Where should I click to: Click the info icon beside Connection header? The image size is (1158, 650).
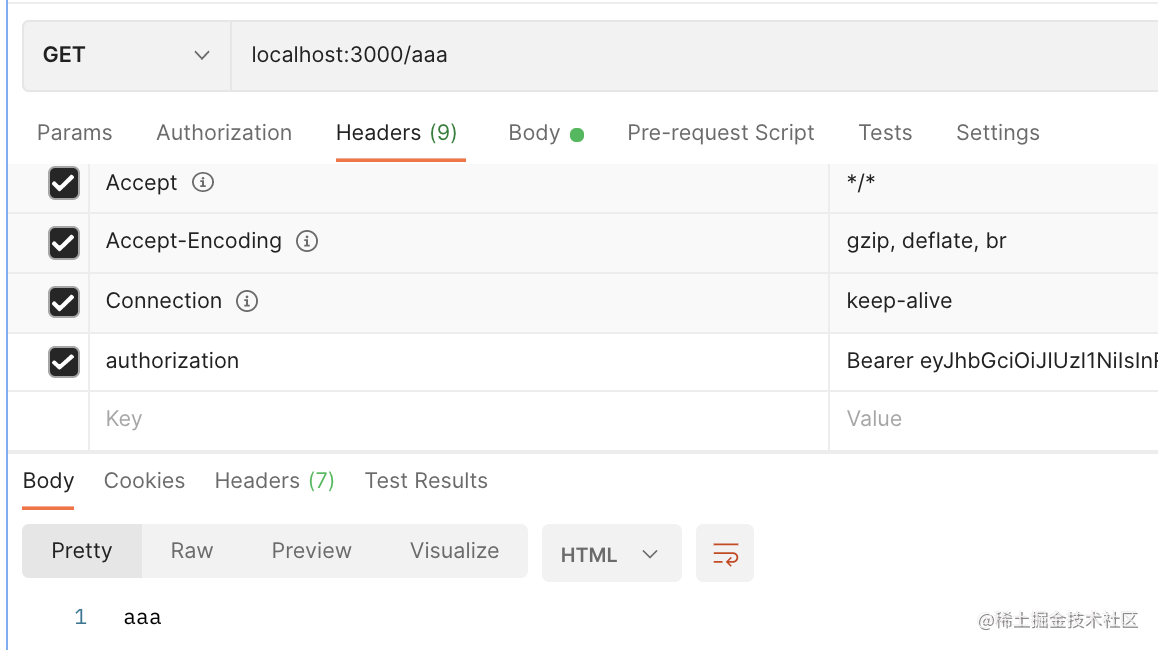247,301
